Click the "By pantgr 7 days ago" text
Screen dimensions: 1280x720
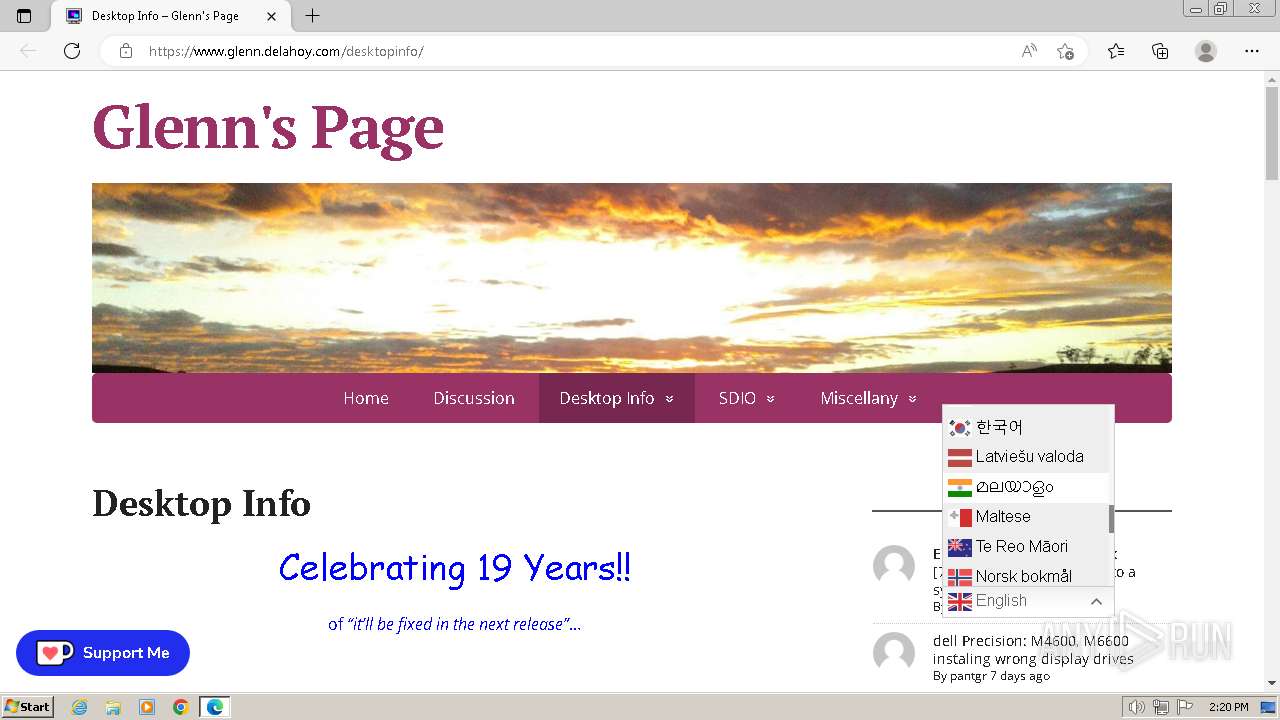tap(991, 676)
